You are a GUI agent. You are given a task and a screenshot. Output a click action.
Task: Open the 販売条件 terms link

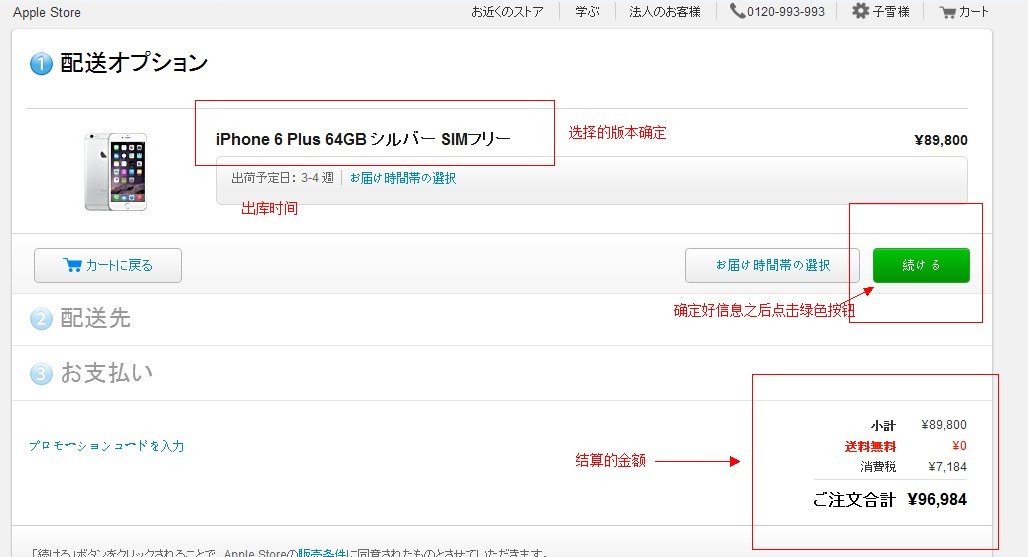(x=322, y=552)
